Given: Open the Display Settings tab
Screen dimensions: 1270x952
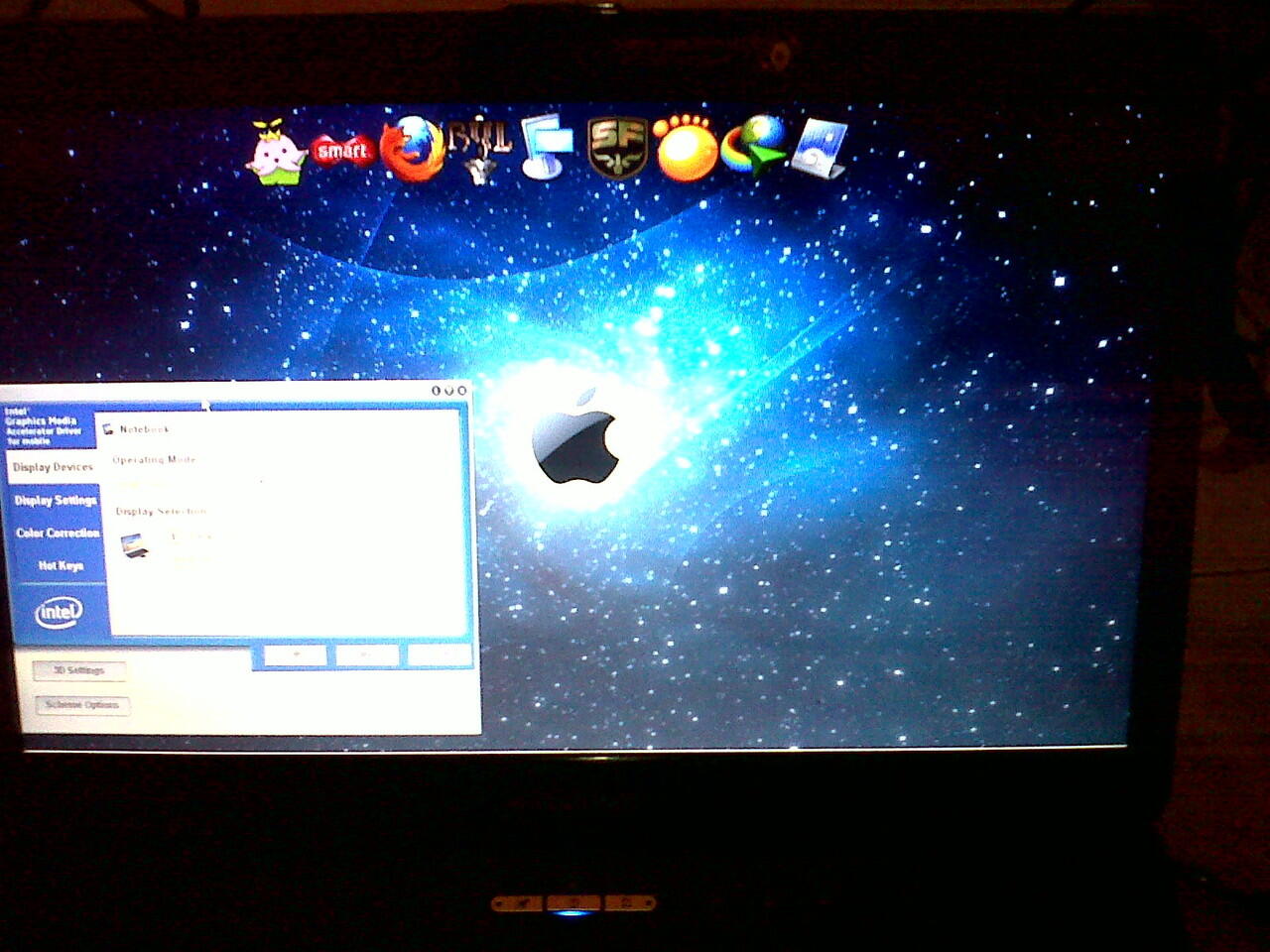Looking at the screenshot, I should [55, 501].
